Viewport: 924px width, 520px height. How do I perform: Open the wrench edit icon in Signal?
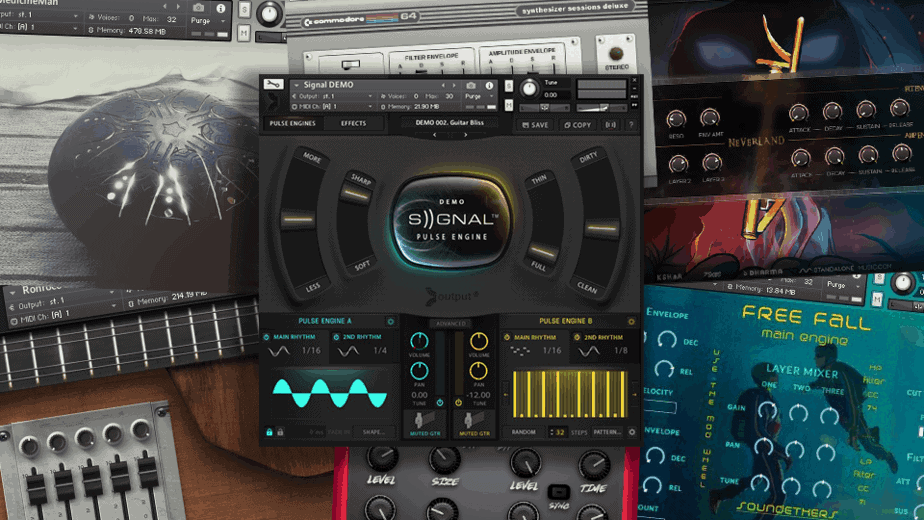tap(273, 84)
